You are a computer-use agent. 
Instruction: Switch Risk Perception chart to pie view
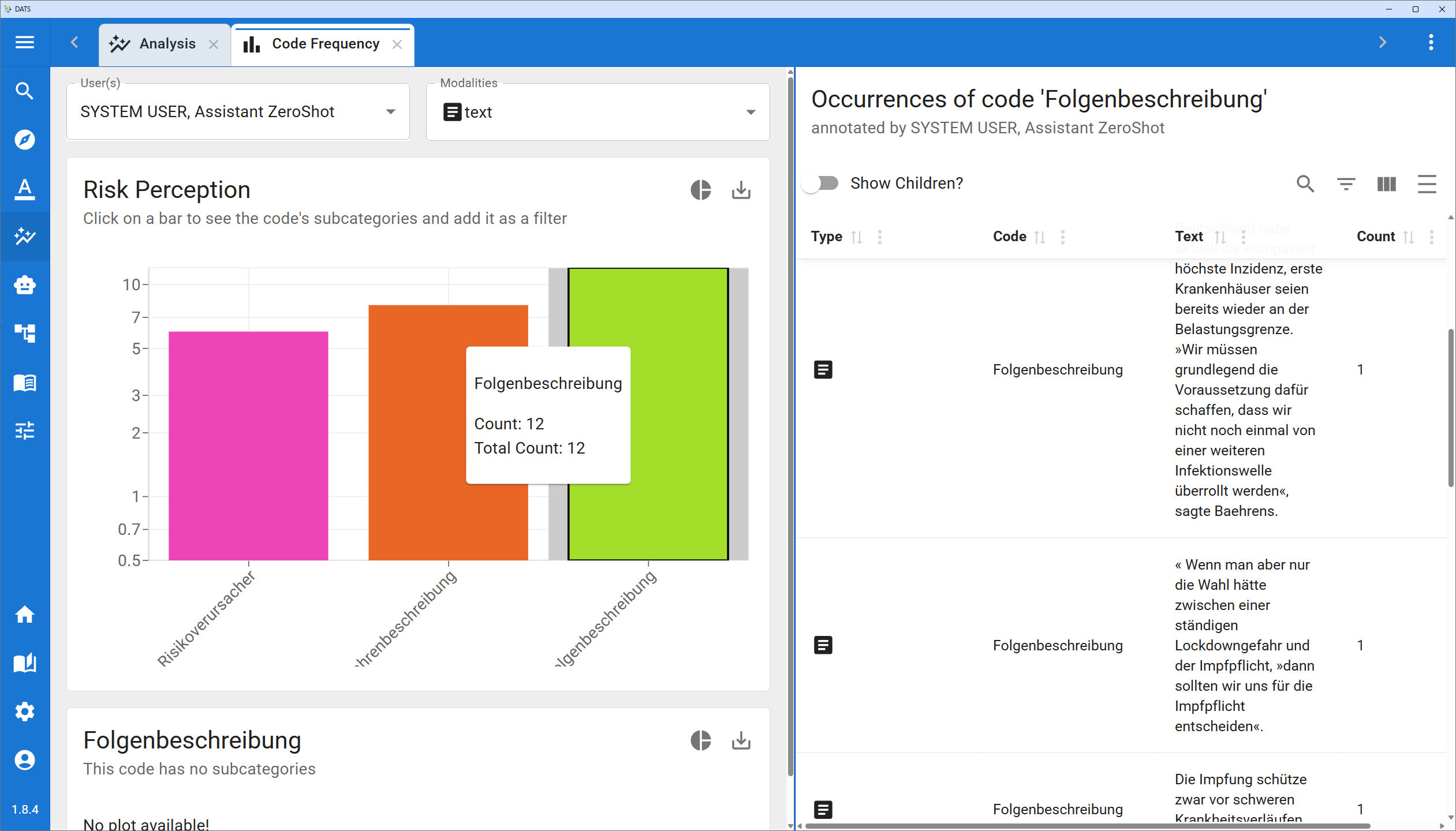pos(701,190)
